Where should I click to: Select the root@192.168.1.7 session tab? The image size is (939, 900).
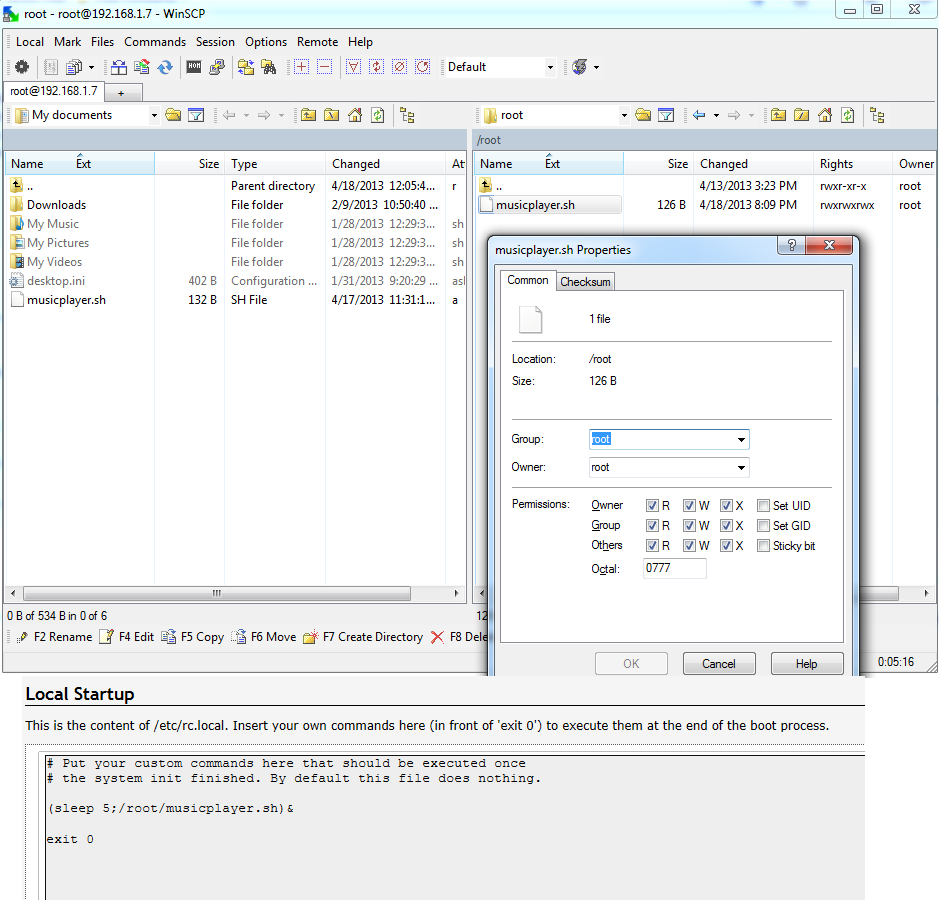point(54,91)
